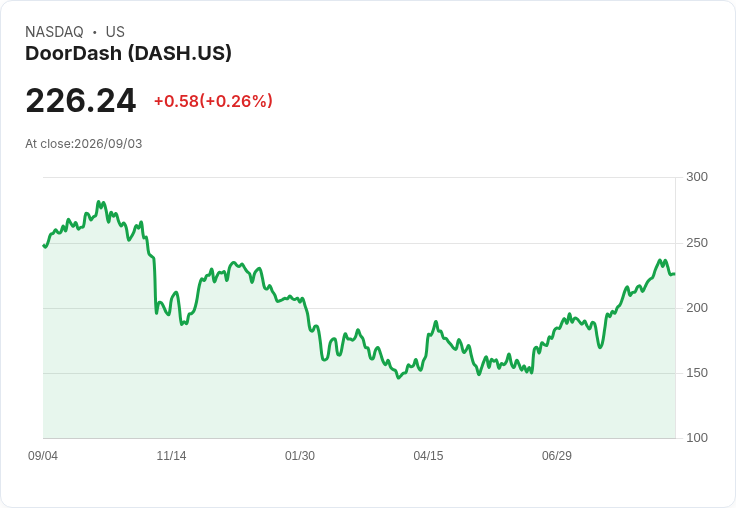The height and width of the screenshot is (508, 736).
Task: Select the 100 y-axis label
Action: [x=697, y=438]
